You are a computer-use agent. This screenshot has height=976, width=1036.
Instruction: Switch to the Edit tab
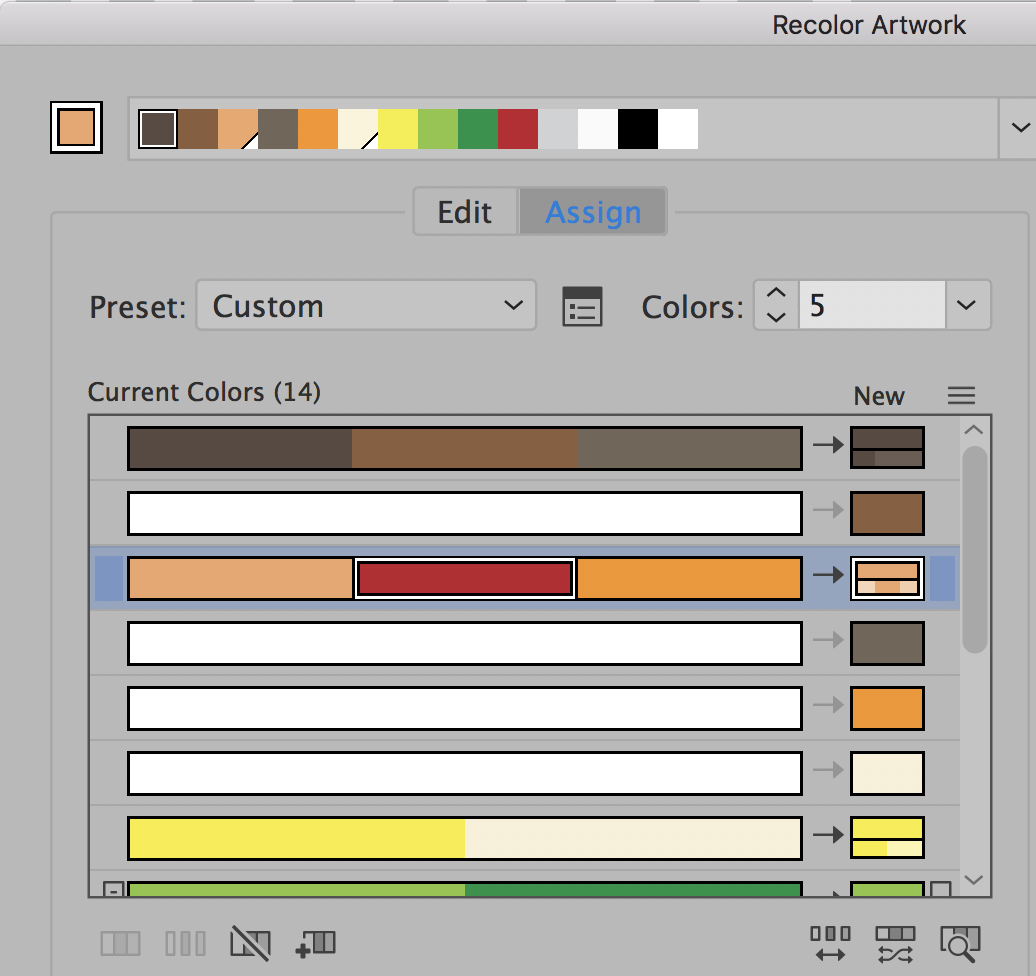[465, 212]
